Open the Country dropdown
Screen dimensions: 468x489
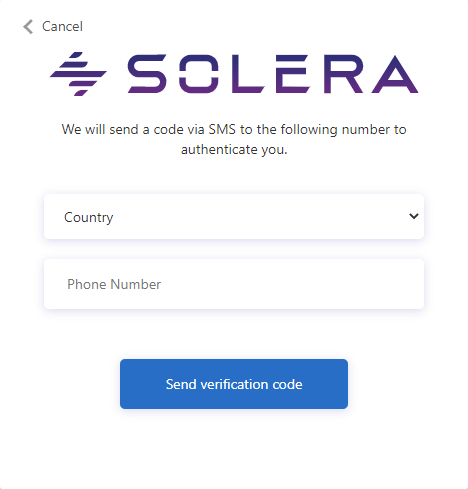pos(234,217)
